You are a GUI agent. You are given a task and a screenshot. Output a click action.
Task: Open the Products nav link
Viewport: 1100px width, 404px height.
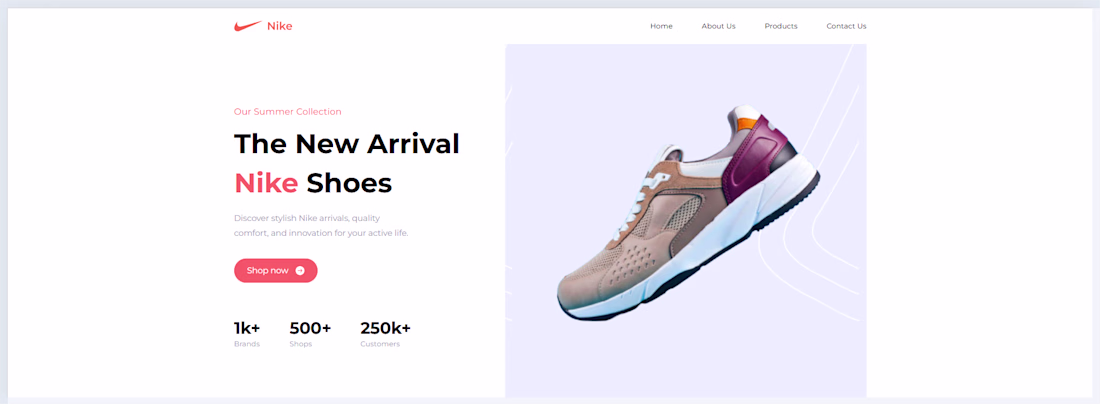click(x=781, y=26)
